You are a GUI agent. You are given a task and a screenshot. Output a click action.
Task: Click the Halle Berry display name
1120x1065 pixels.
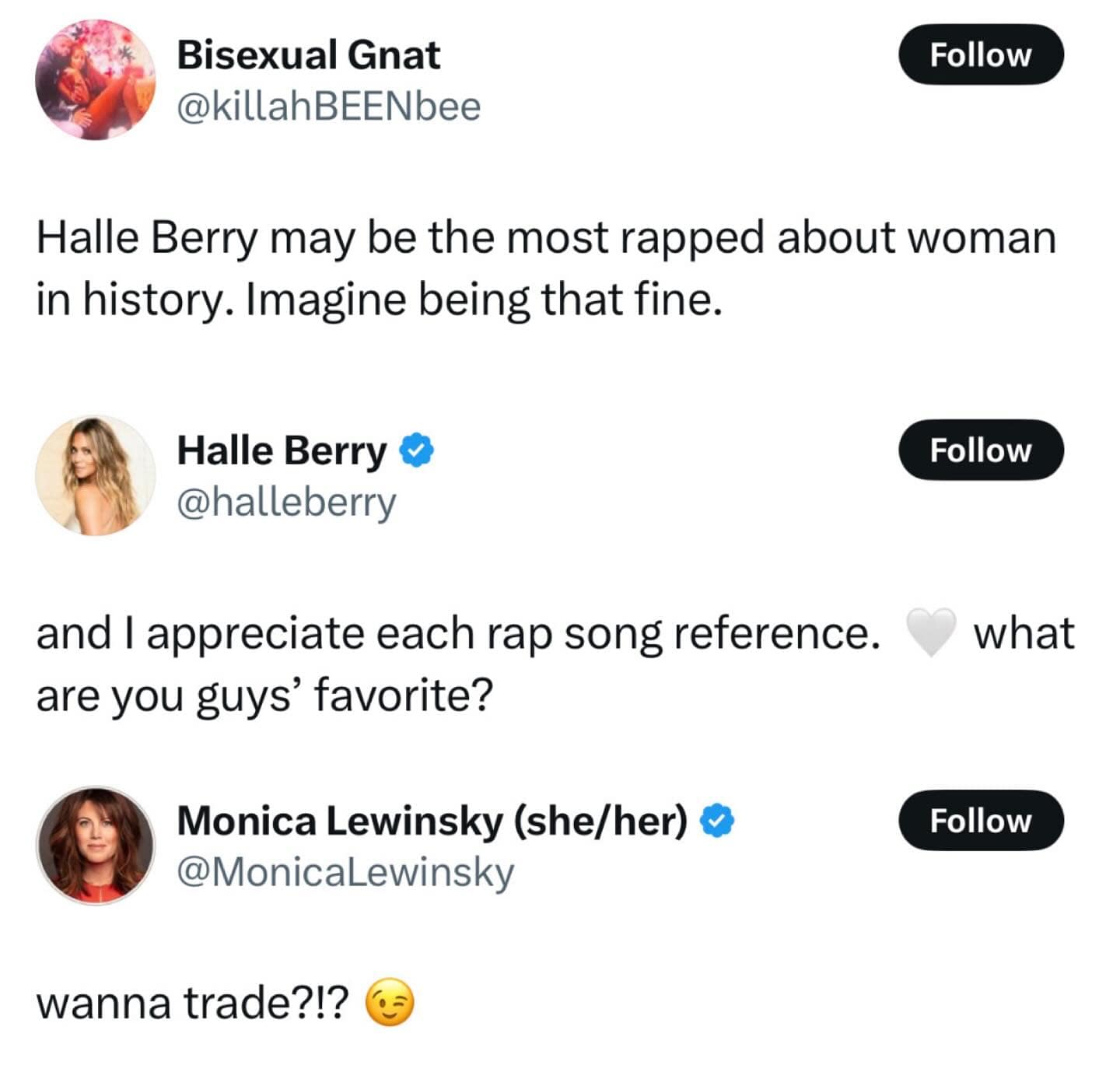284,450
